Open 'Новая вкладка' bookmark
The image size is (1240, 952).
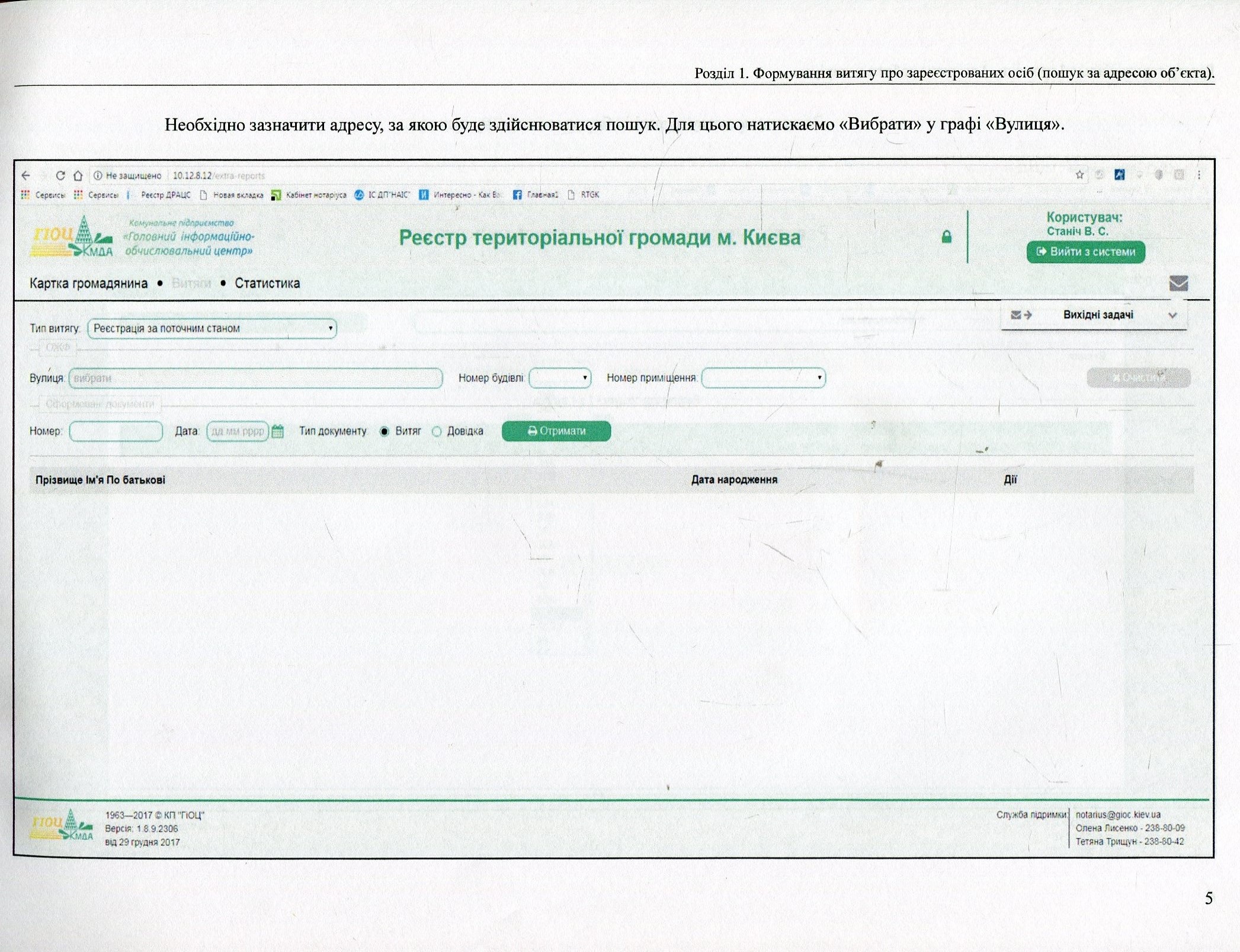pyautogui.click(x=232, y=195)
